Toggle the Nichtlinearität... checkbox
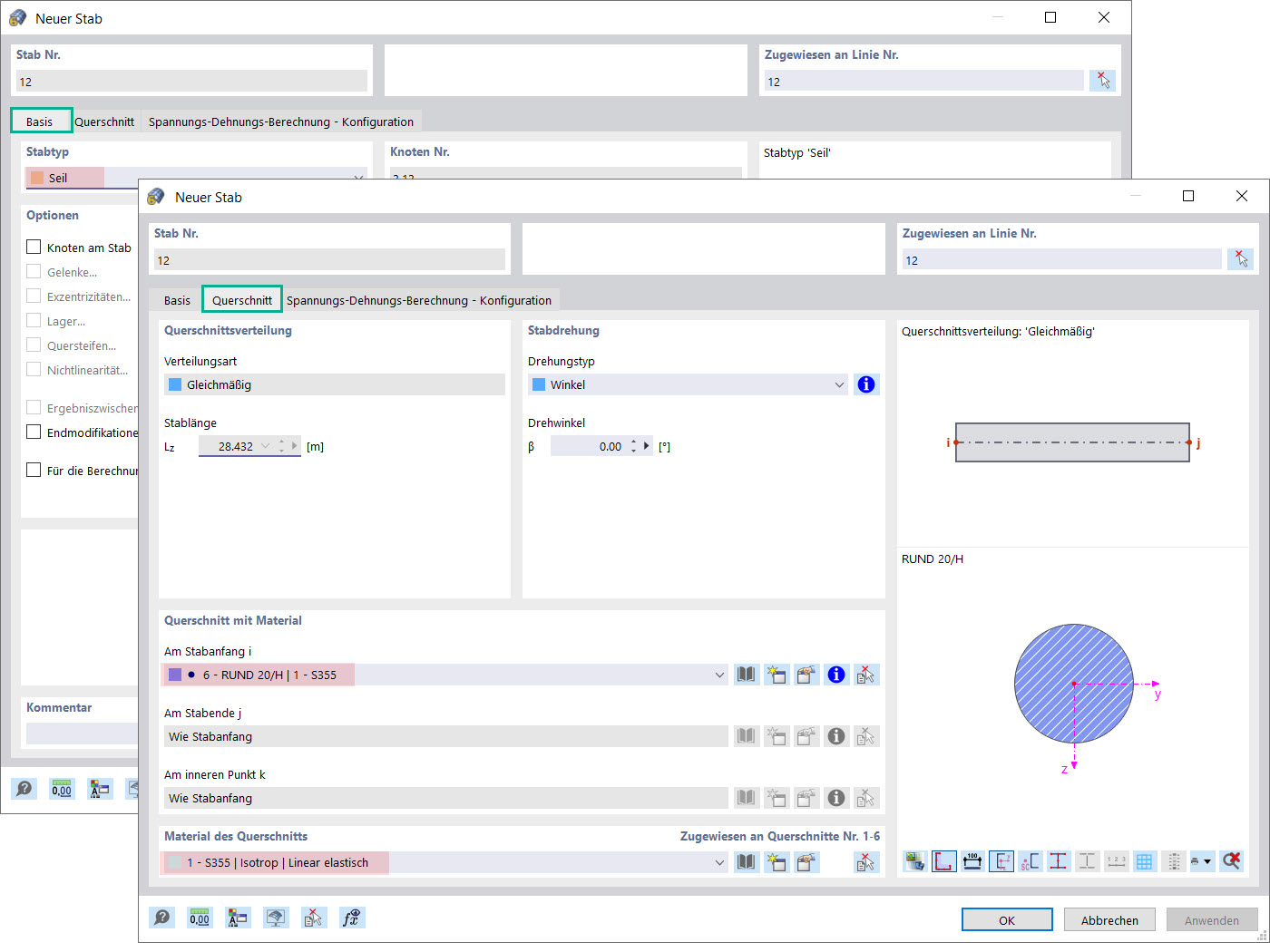The image size is (1270, 952). (x=34, y=369)
